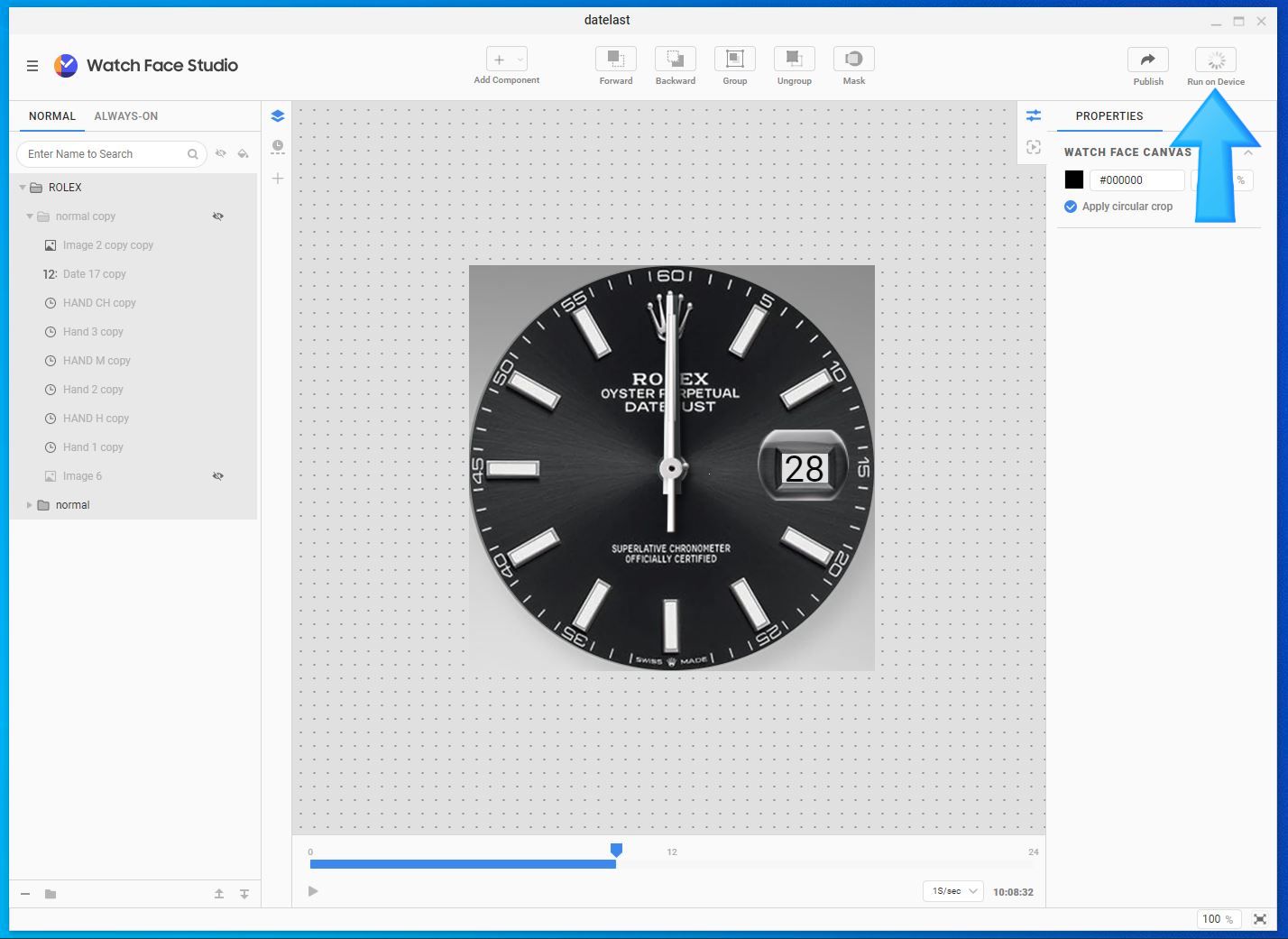Open the 1S/sec playback speed dropdown

[x=953, y=891]
